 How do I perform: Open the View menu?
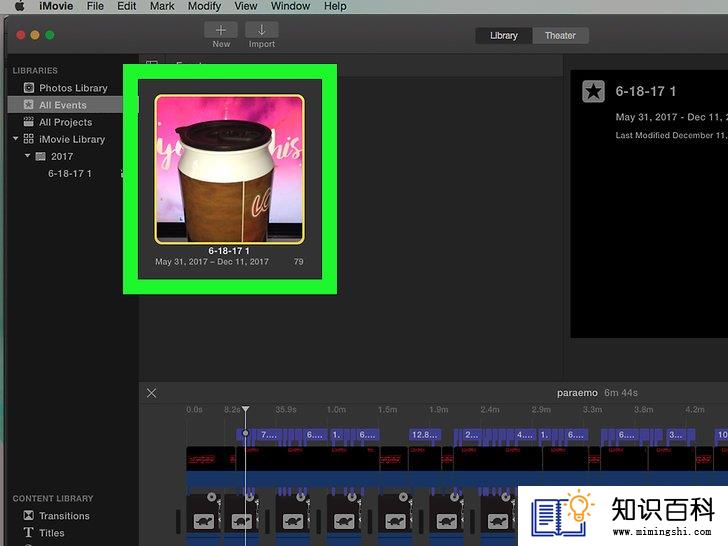tap(246, 6)
